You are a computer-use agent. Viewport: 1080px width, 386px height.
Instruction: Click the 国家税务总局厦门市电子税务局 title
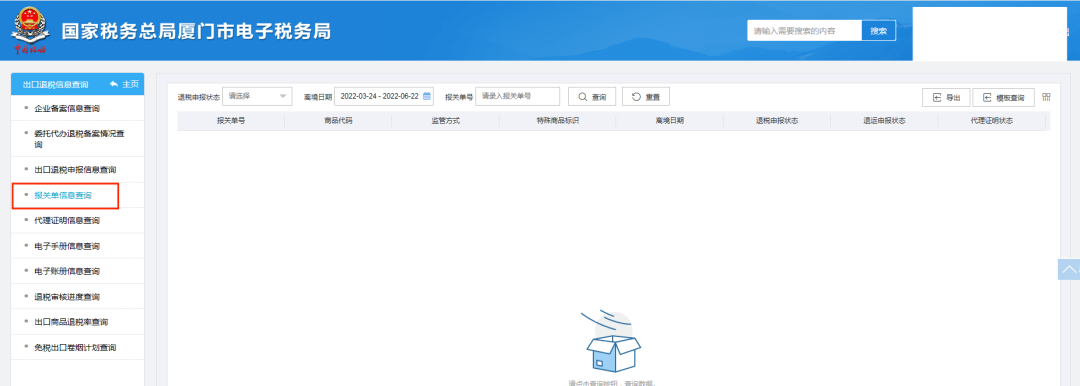[196, 31]
